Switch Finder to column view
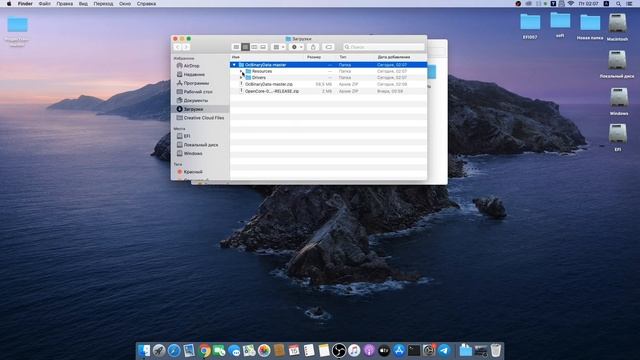This screenshot has height=360, width=640. [254, 47]
